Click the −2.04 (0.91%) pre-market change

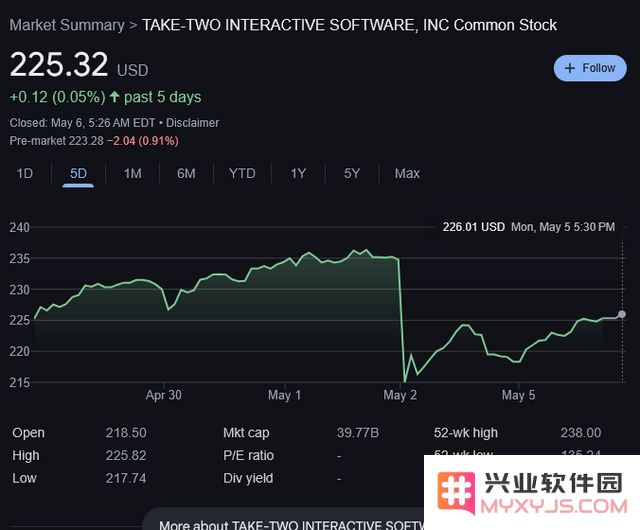[143, 141]
